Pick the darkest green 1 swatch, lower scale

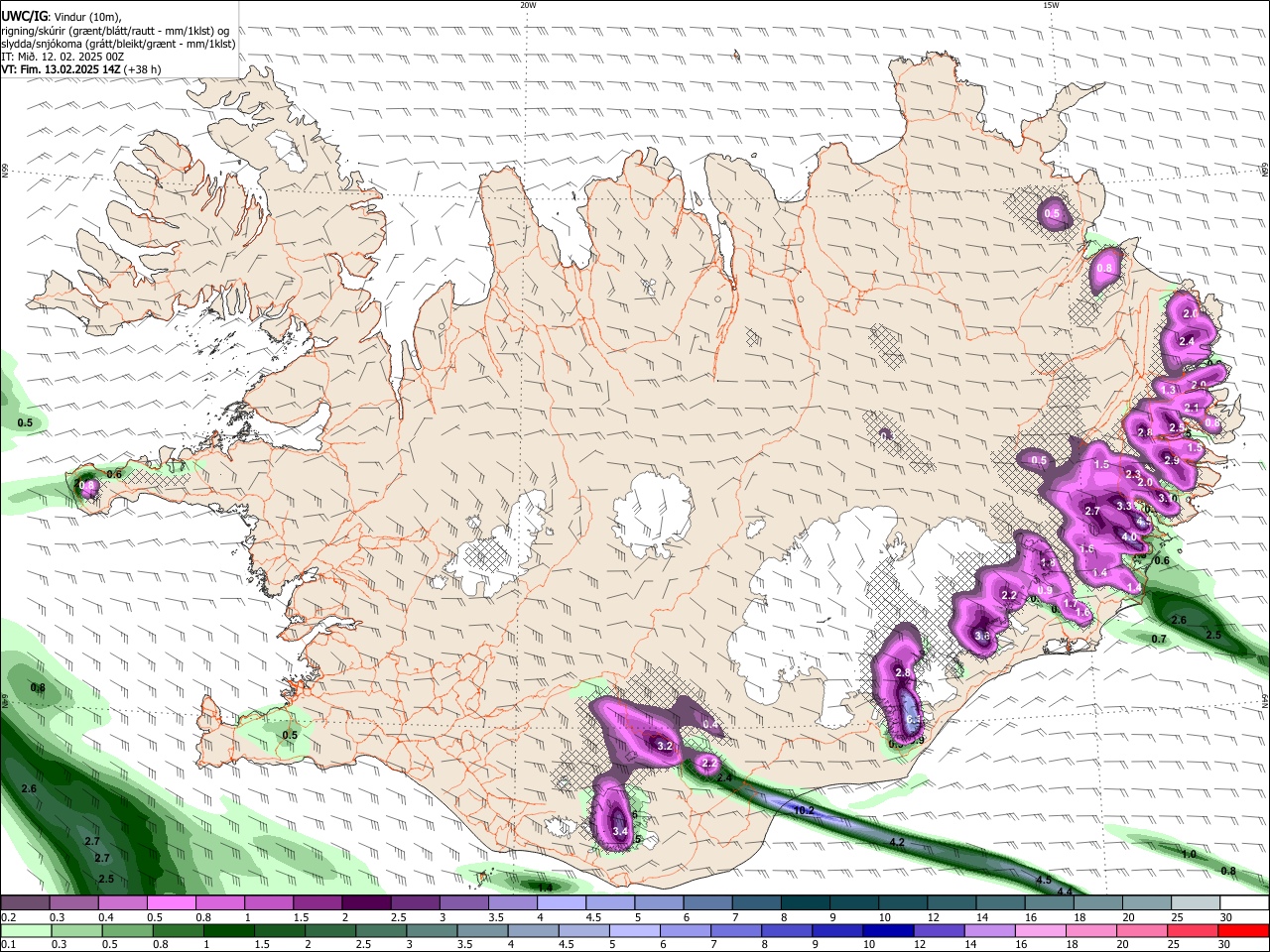tap(228, 931)
